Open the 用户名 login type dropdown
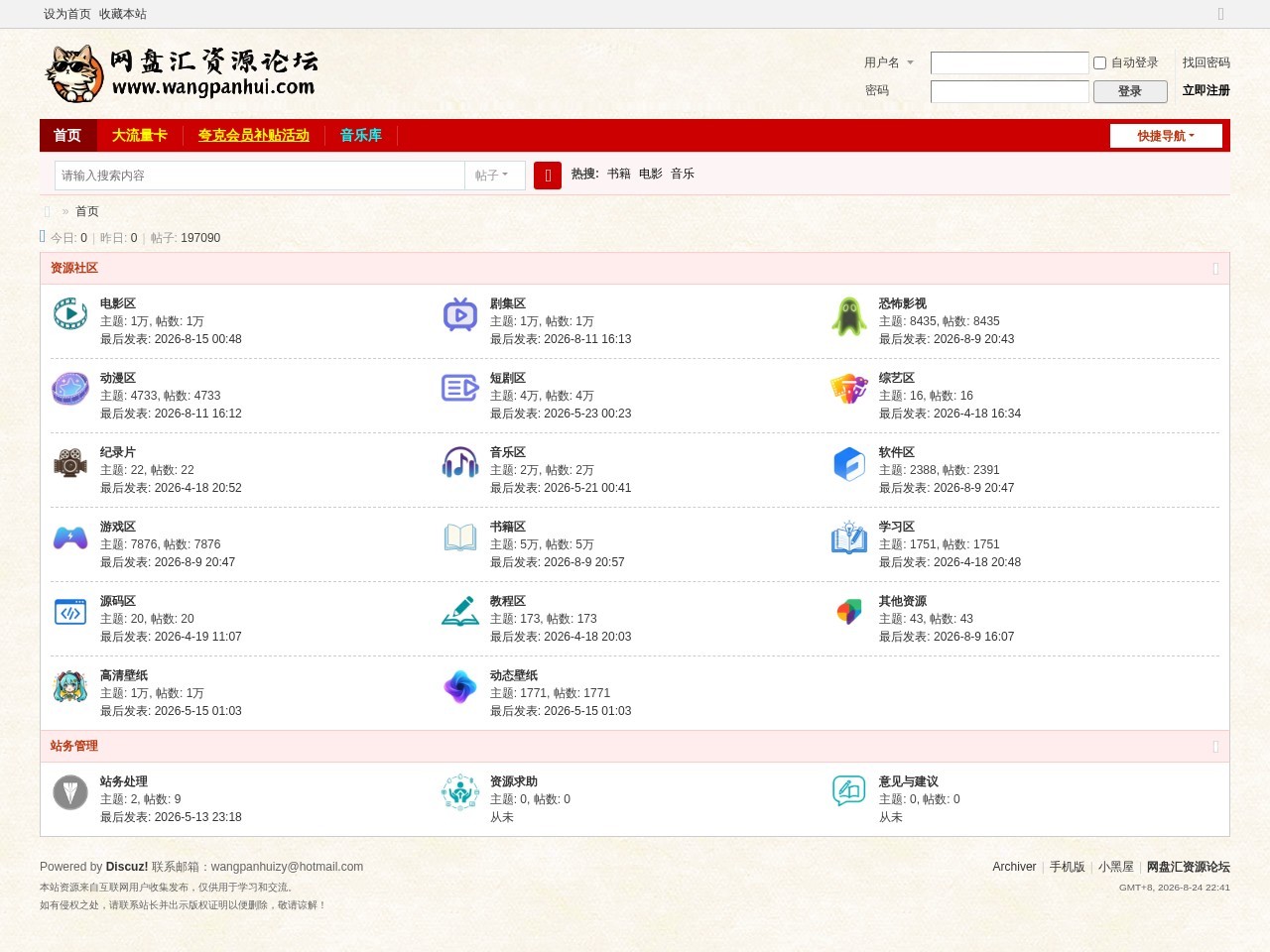1270x952 pixels. click(x=889, y=62)
